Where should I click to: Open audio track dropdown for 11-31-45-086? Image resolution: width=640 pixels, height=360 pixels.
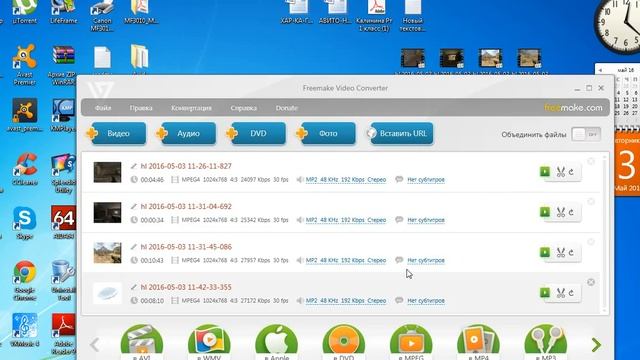[346, 260]
